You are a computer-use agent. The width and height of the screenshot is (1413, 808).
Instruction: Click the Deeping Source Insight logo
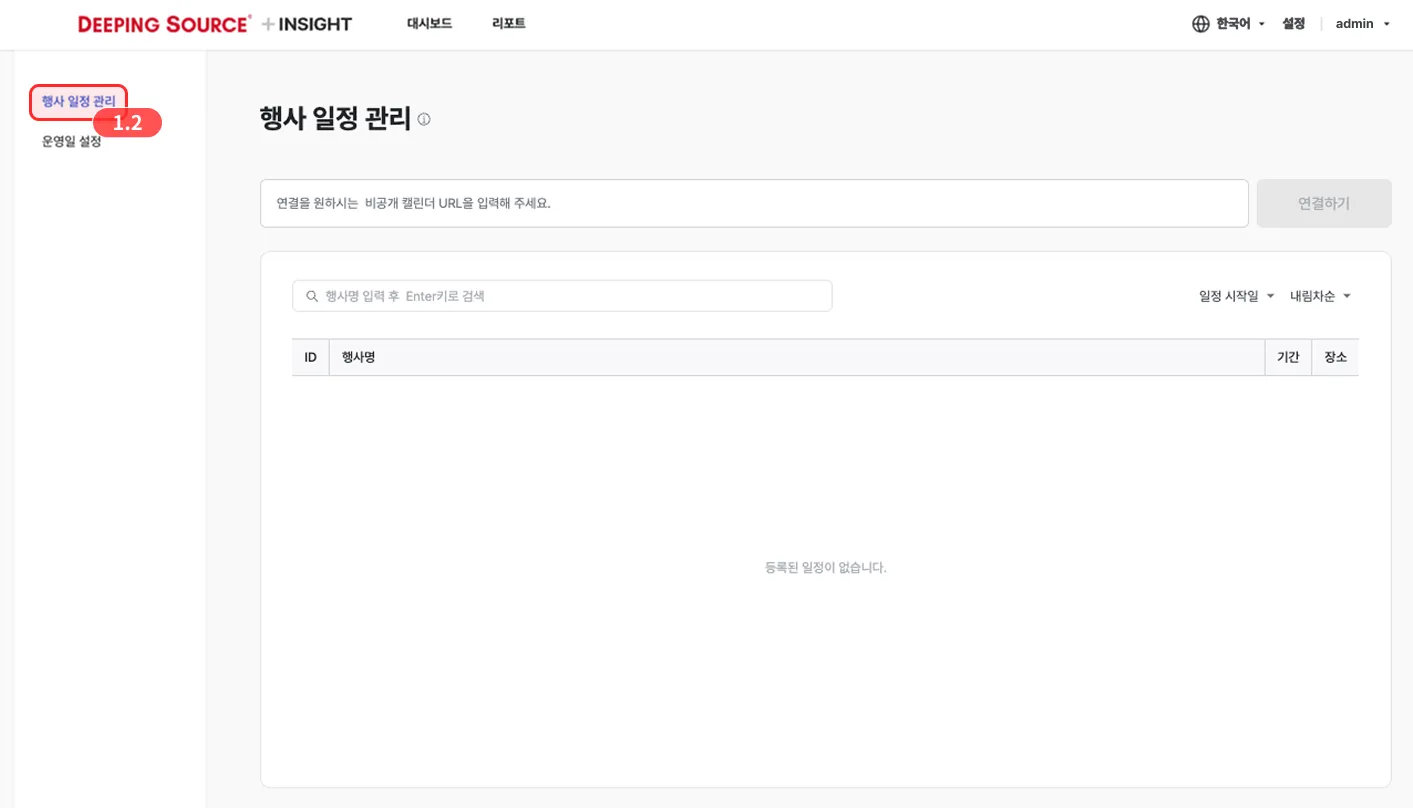(x=215, y=24)
